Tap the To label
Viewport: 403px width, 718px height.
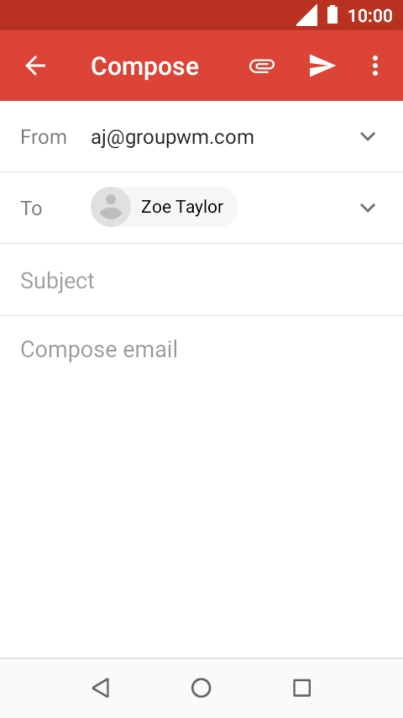coord(31,208)
